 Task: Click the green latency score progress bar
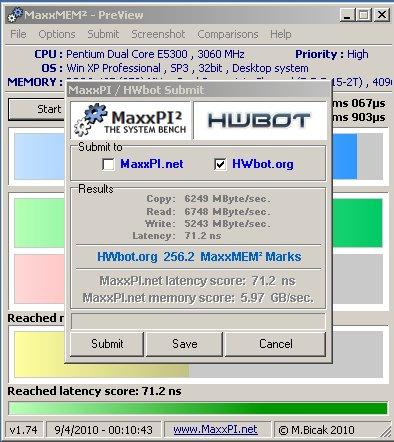point(198,408)
